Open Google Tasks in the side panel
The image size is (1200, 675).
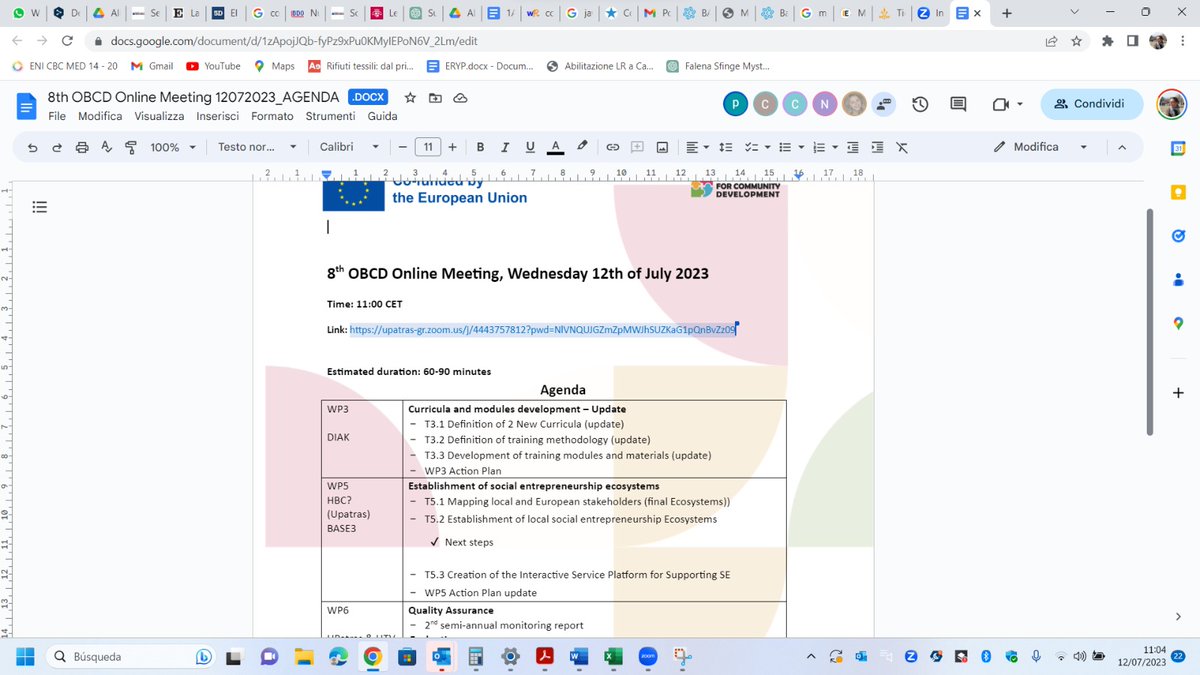[1178, 236]
